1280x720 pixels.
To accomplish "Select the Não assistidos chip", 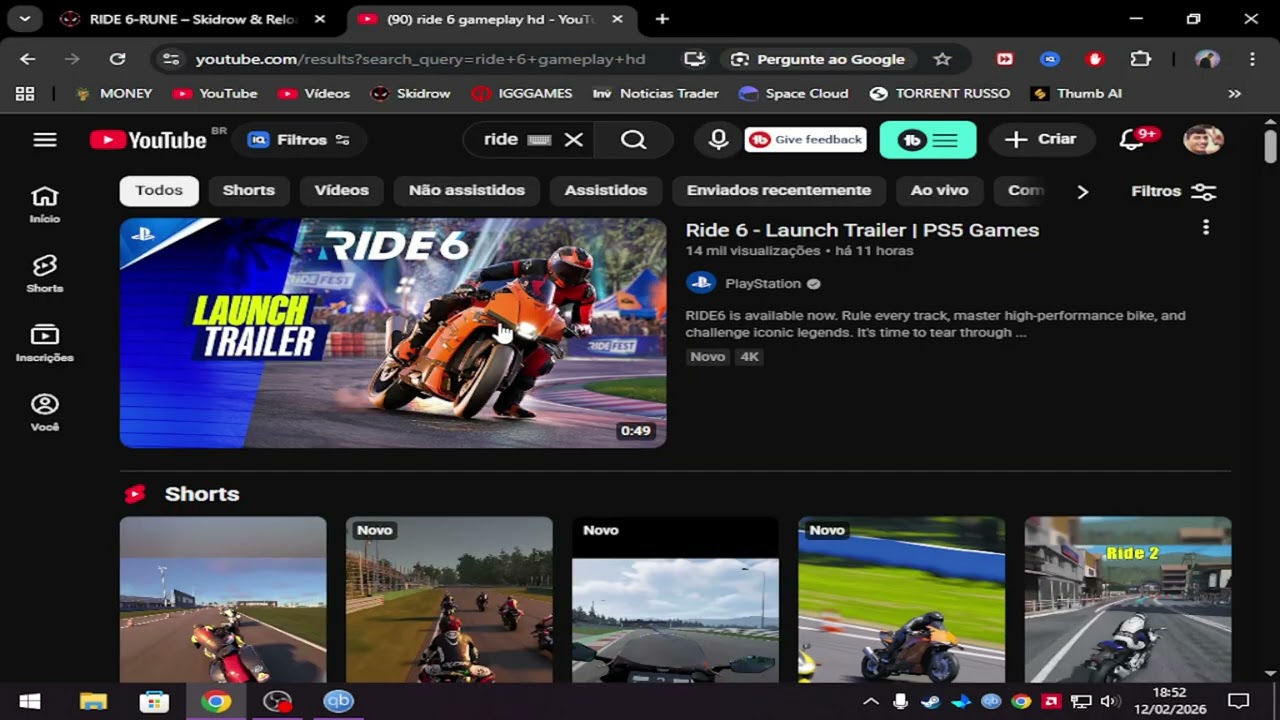I will [x=467, y=190].
